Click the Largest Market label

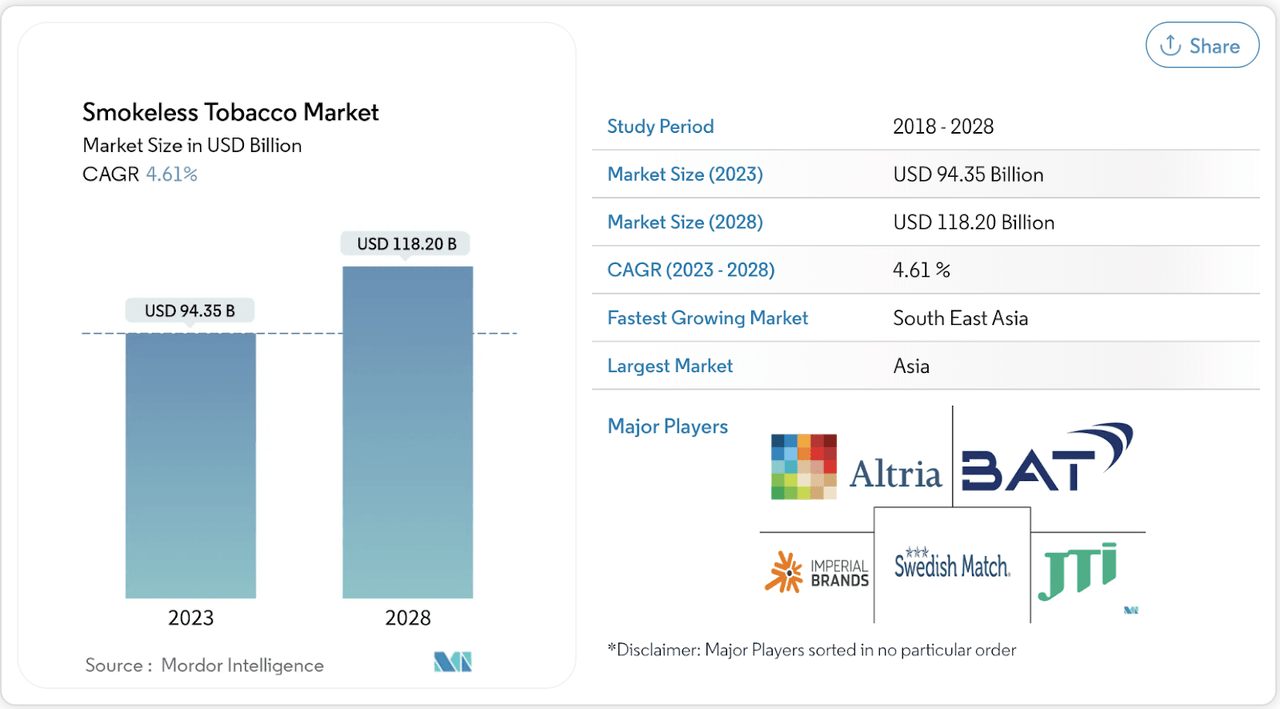[x=670, y=366]
